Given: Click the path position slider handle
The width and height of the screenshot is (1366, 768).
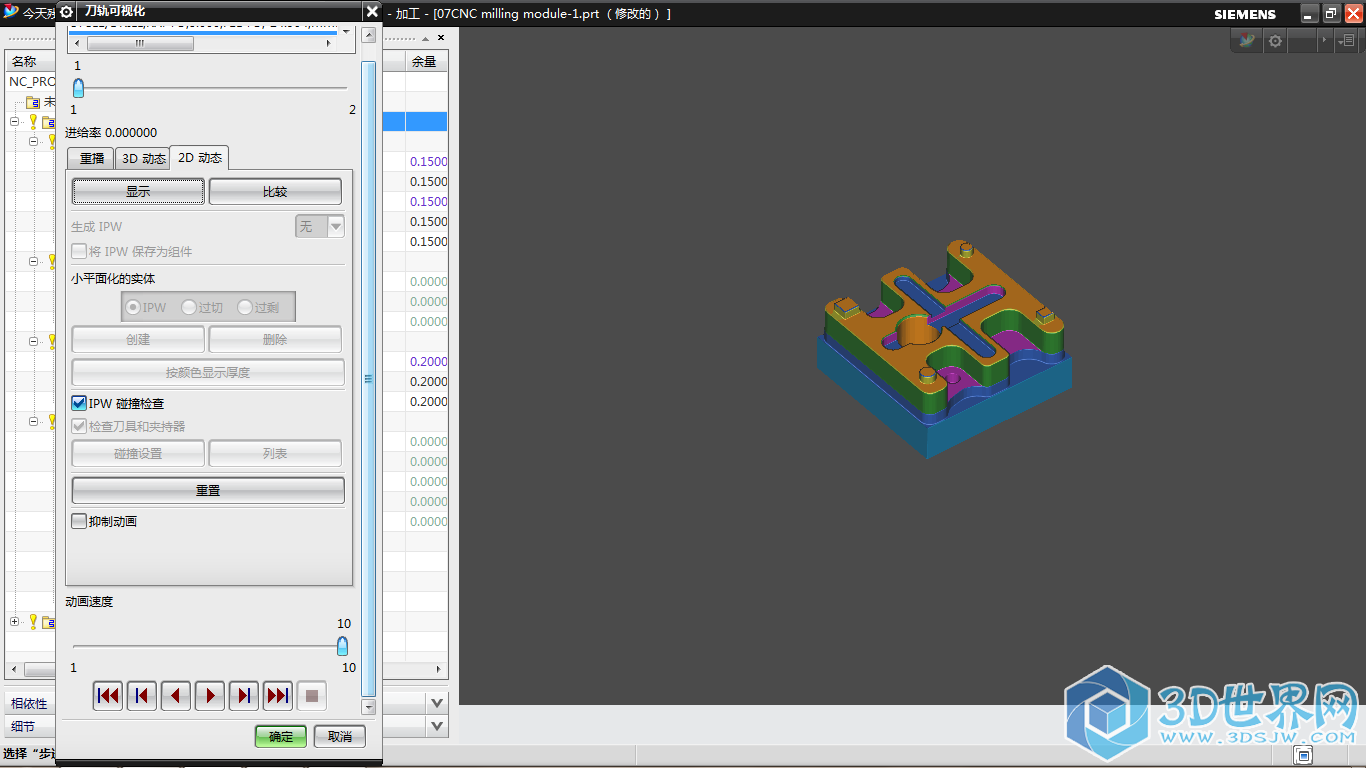Looking at the screenshot, I should (78, 88).
